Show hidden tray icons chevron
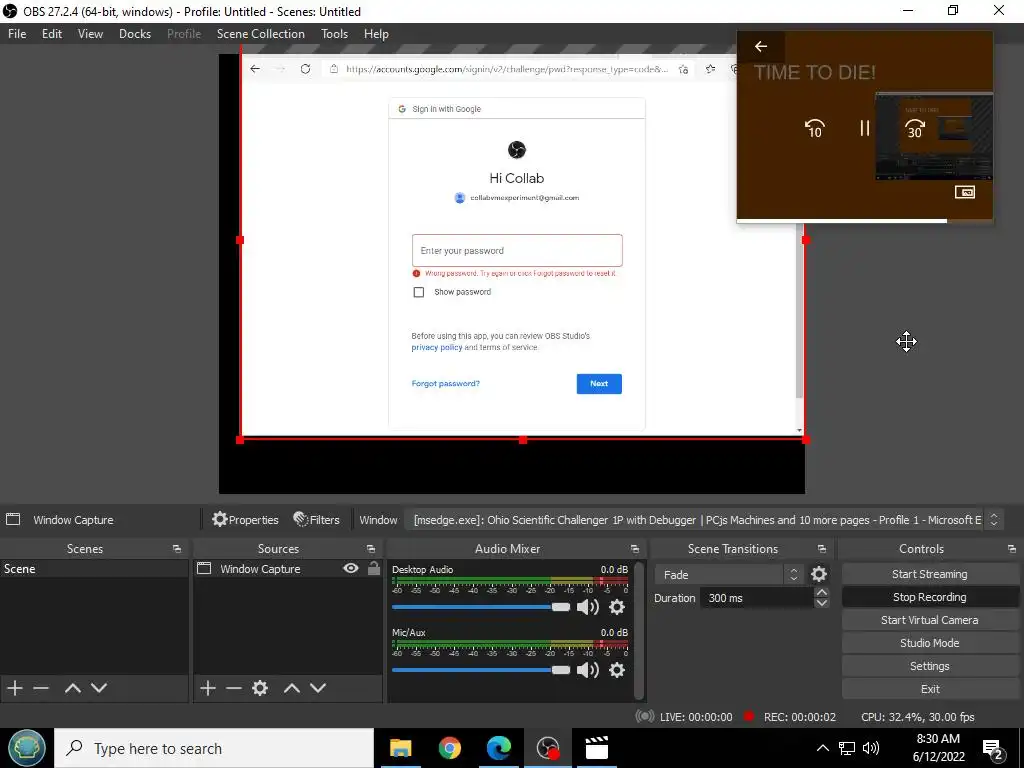 pyautogui.click(x=823, y=748)
